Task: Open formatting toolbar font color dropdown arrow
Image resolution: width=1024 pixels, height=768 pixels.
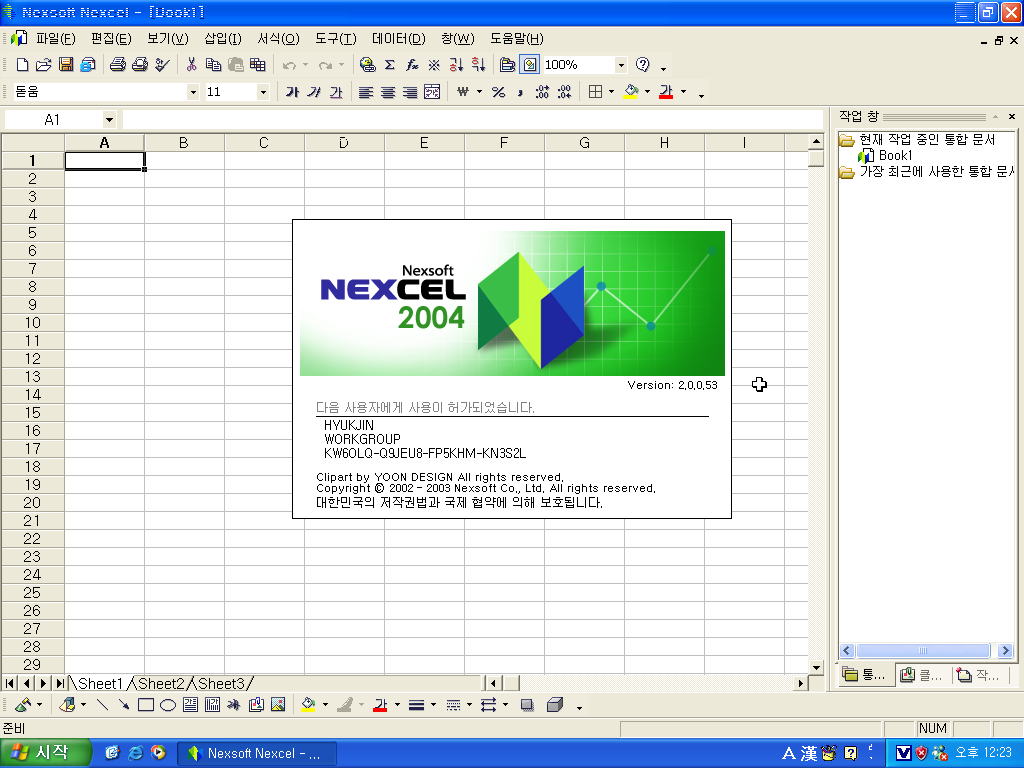Action: click(x=683, y=92)
